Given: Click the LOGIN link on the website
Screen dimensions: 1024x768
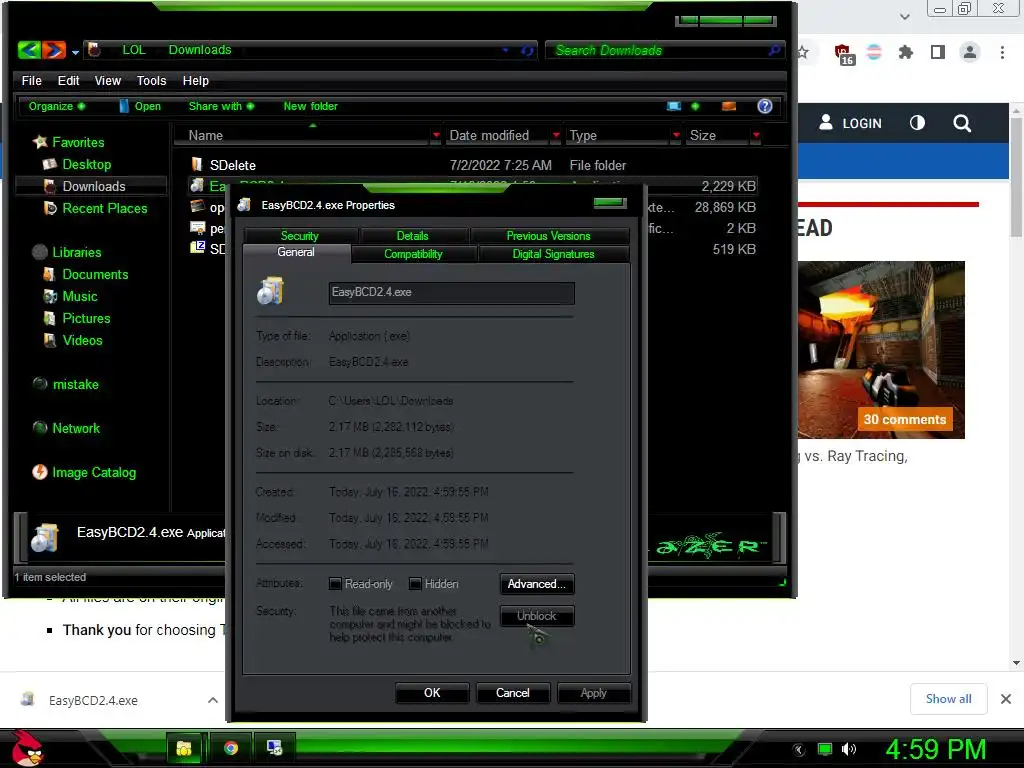Looking at the screenshot, I should coord(851,123).
